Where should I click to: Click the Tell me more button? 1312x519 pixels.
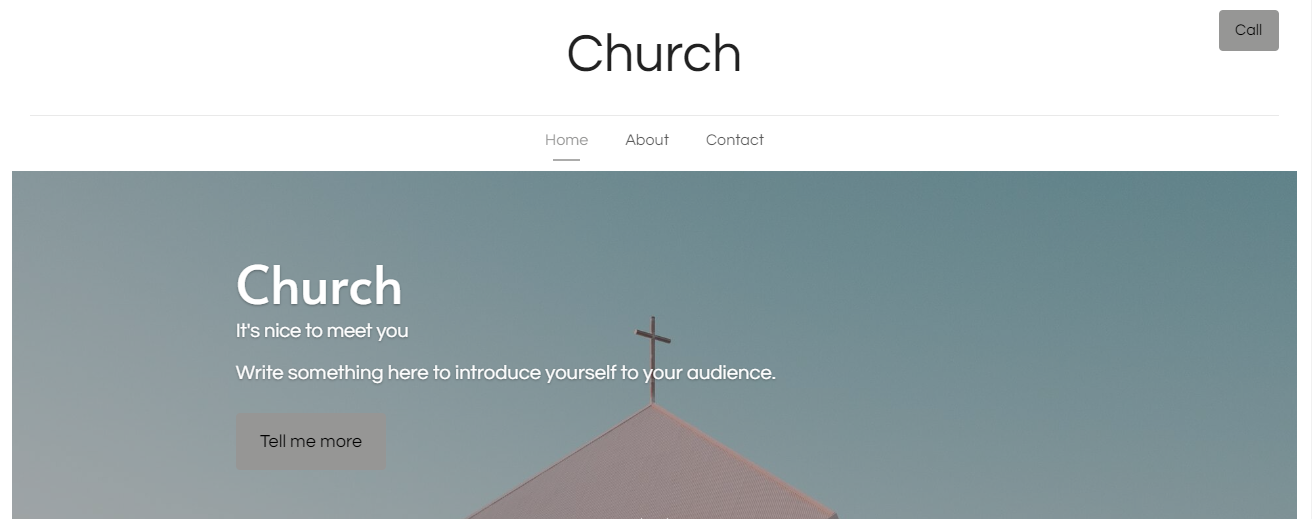(311, 441)
